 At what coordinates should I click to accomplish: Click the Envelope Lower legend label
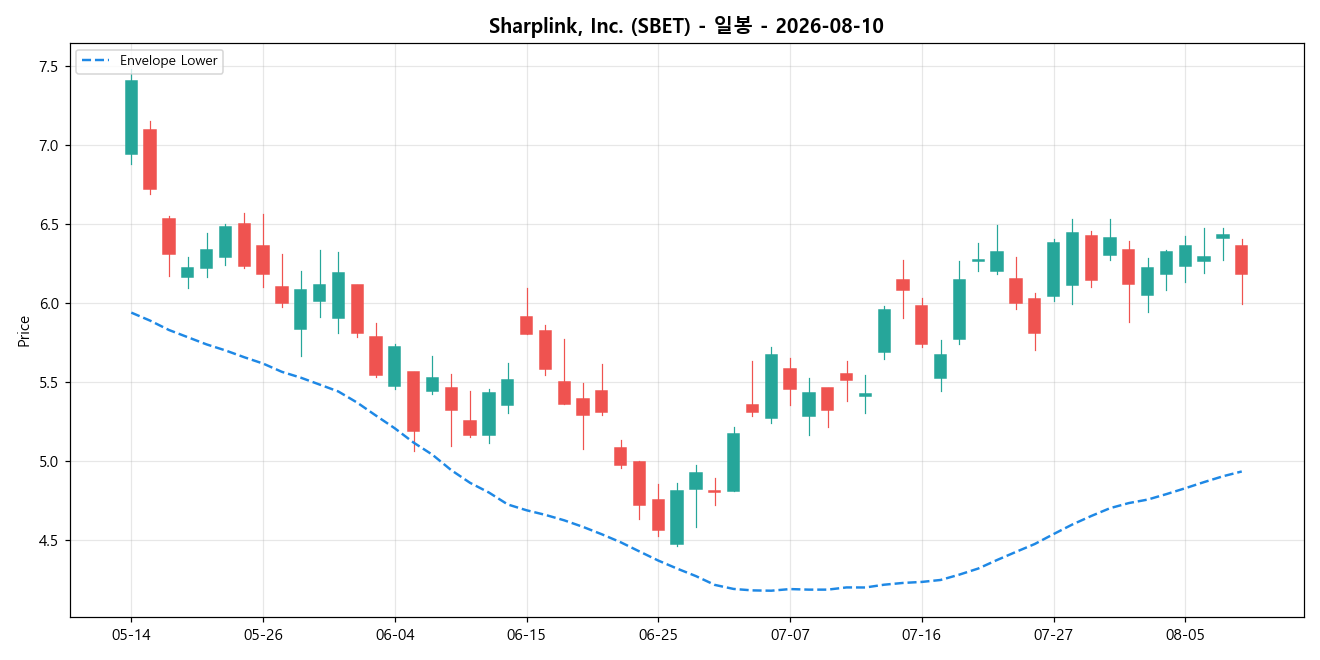(x=168, y=61)
